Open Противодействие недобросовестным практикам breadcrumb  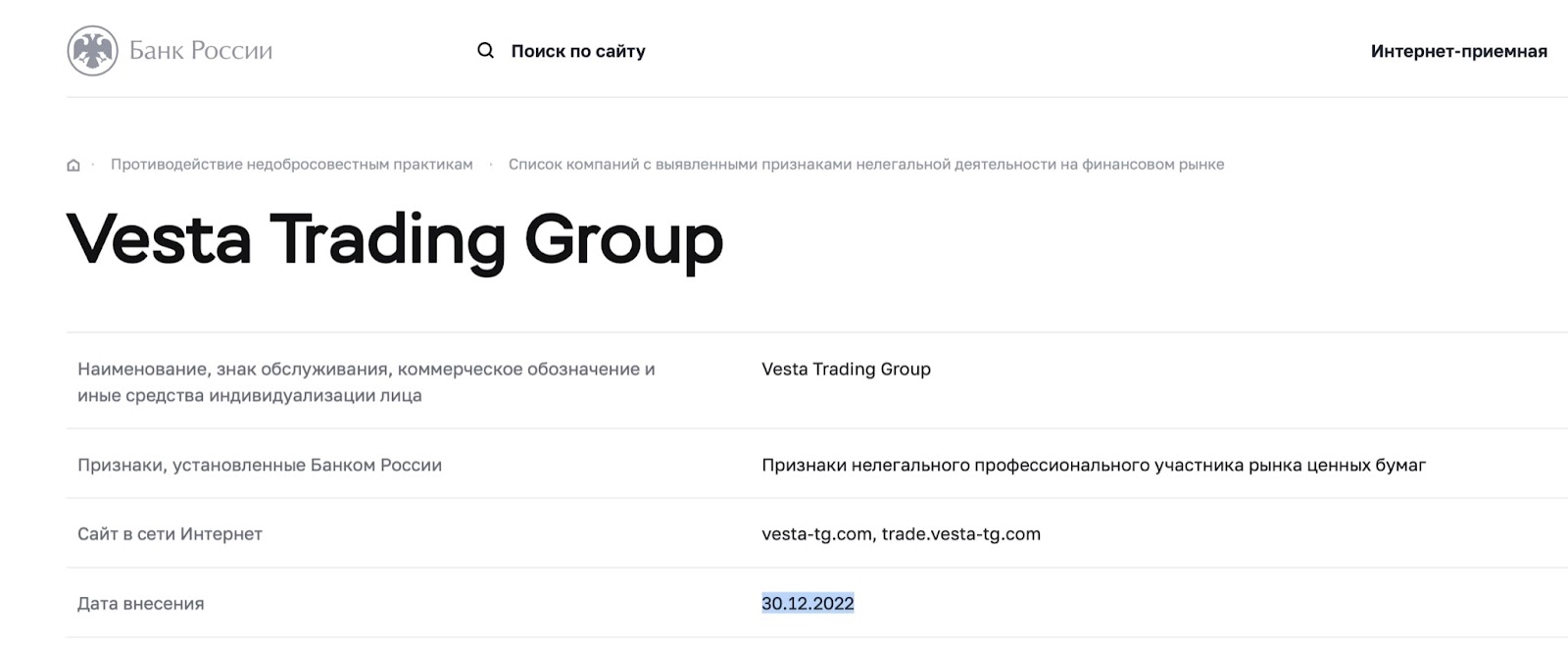tap(291, 165)
